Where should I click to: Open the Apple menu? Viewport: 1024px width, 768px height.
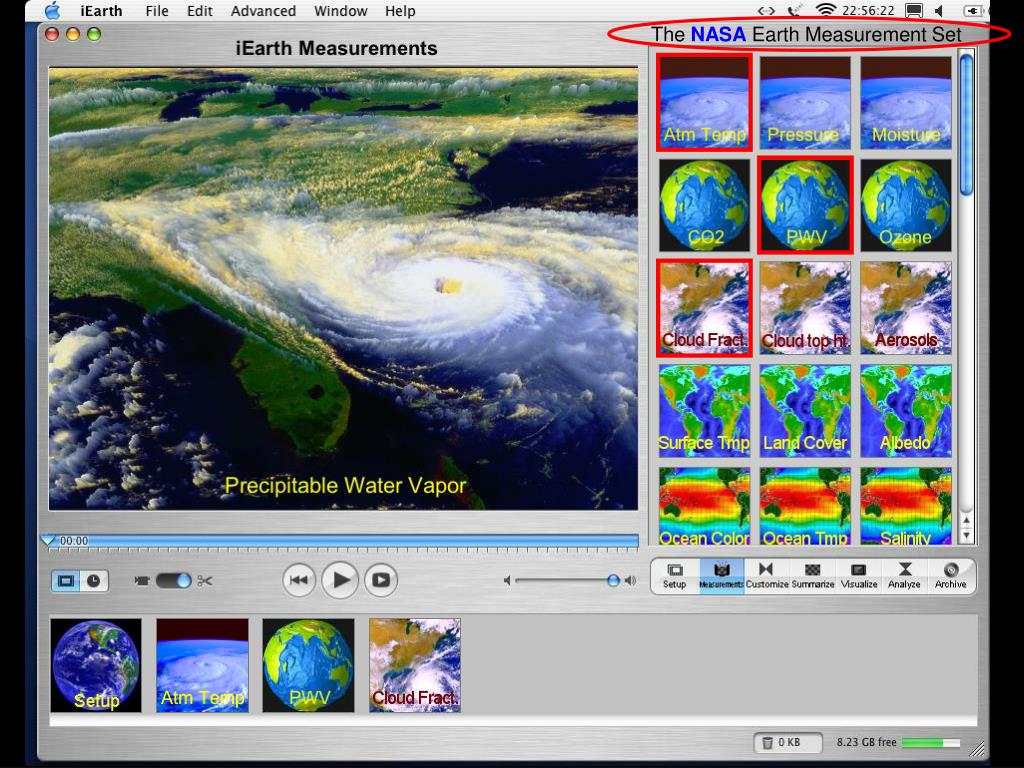pos(52,10)
